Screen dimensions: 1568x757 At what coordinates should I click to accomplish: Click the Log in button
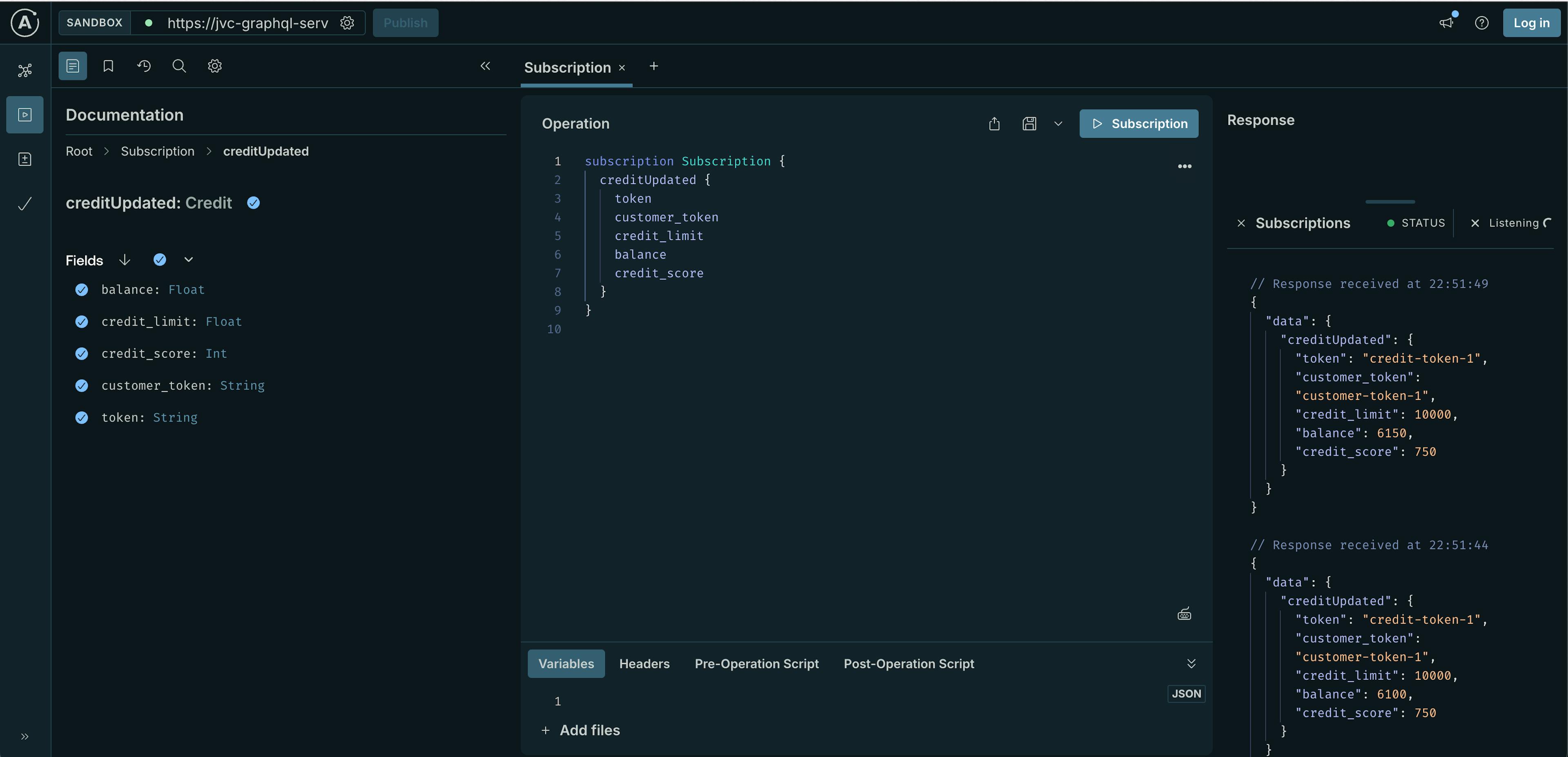tap(1531, 22)
